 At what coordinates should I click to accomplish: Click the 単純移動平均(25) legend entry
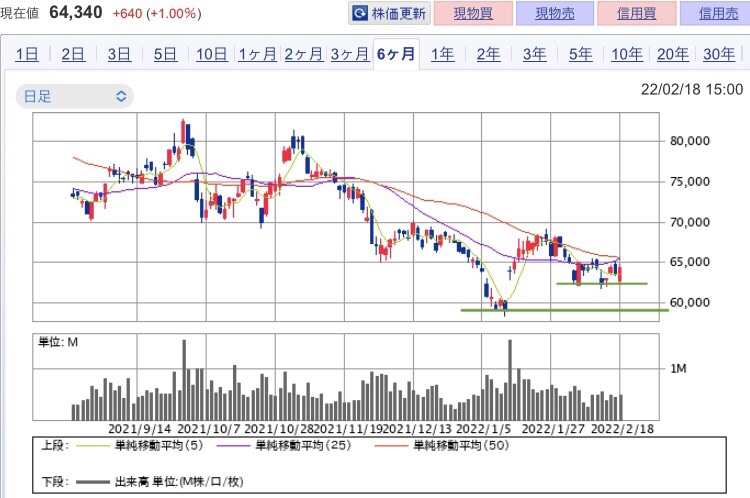pos(284,446)
